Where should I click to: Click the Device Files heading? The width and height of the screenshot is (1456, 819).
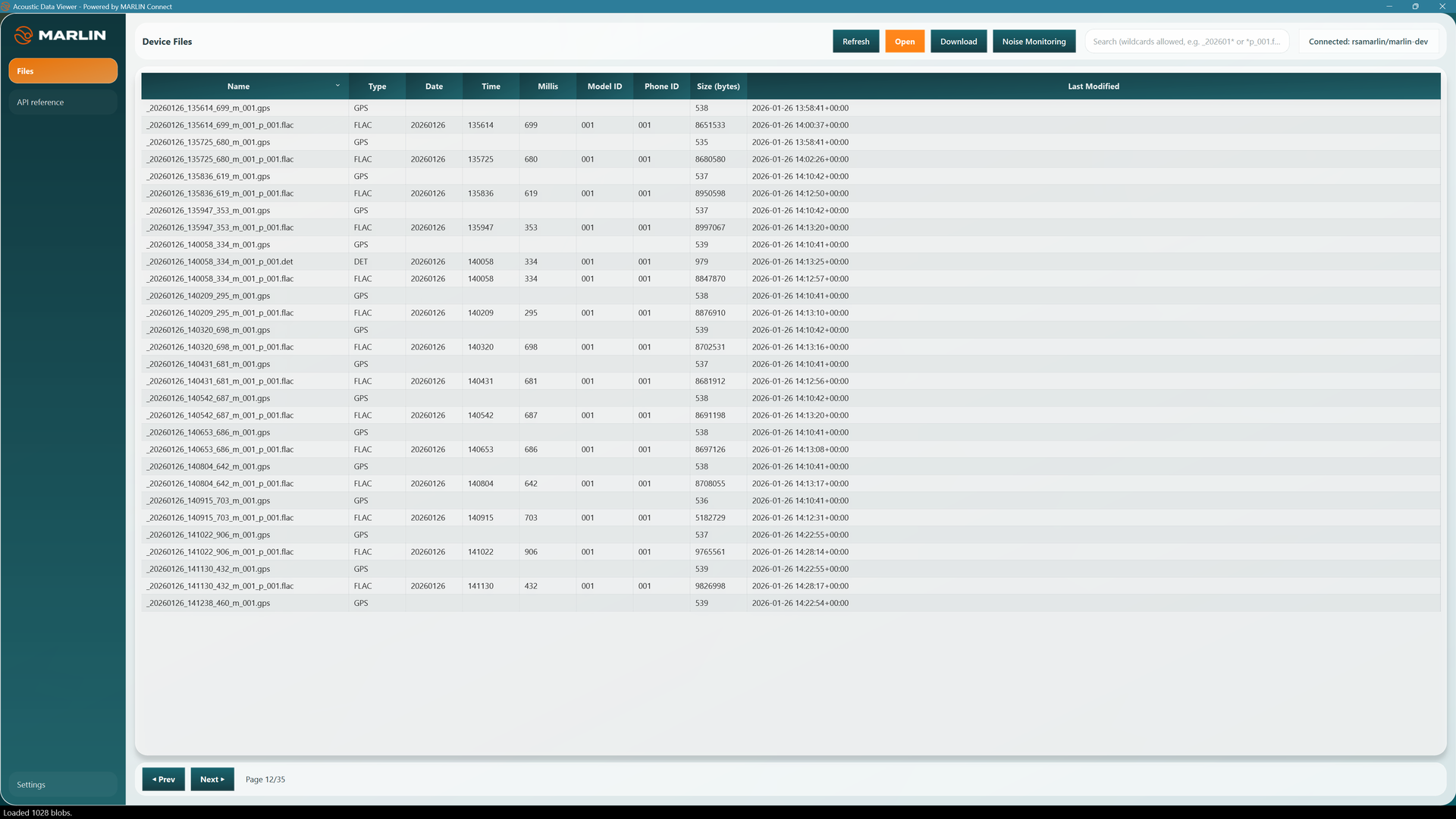(167, 42)
